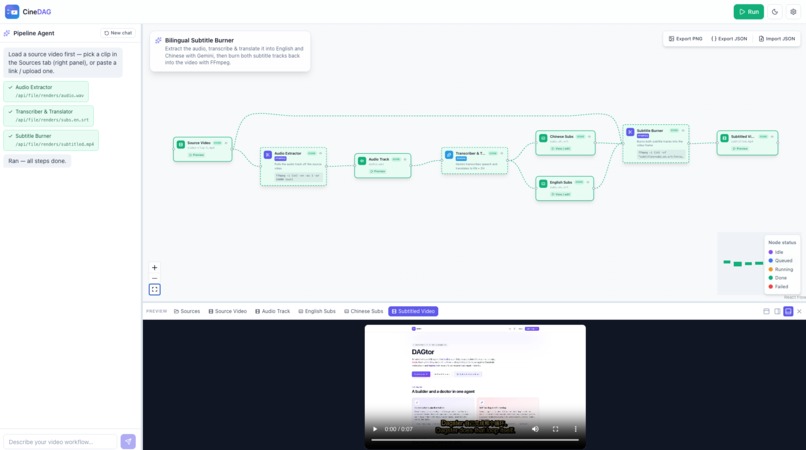
Task: Select Source Video node icon
Action: pos(181,145)
